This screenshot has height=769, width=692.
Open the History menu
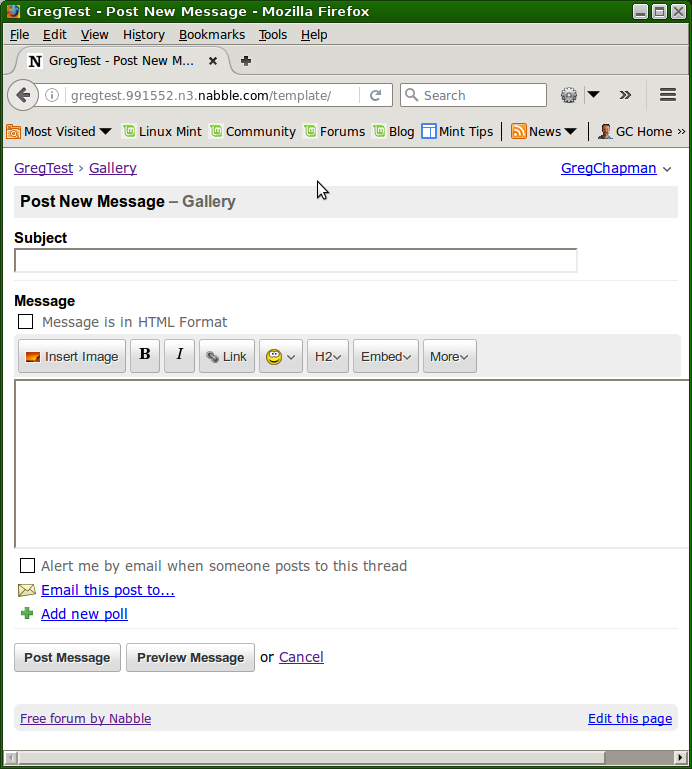143,35
